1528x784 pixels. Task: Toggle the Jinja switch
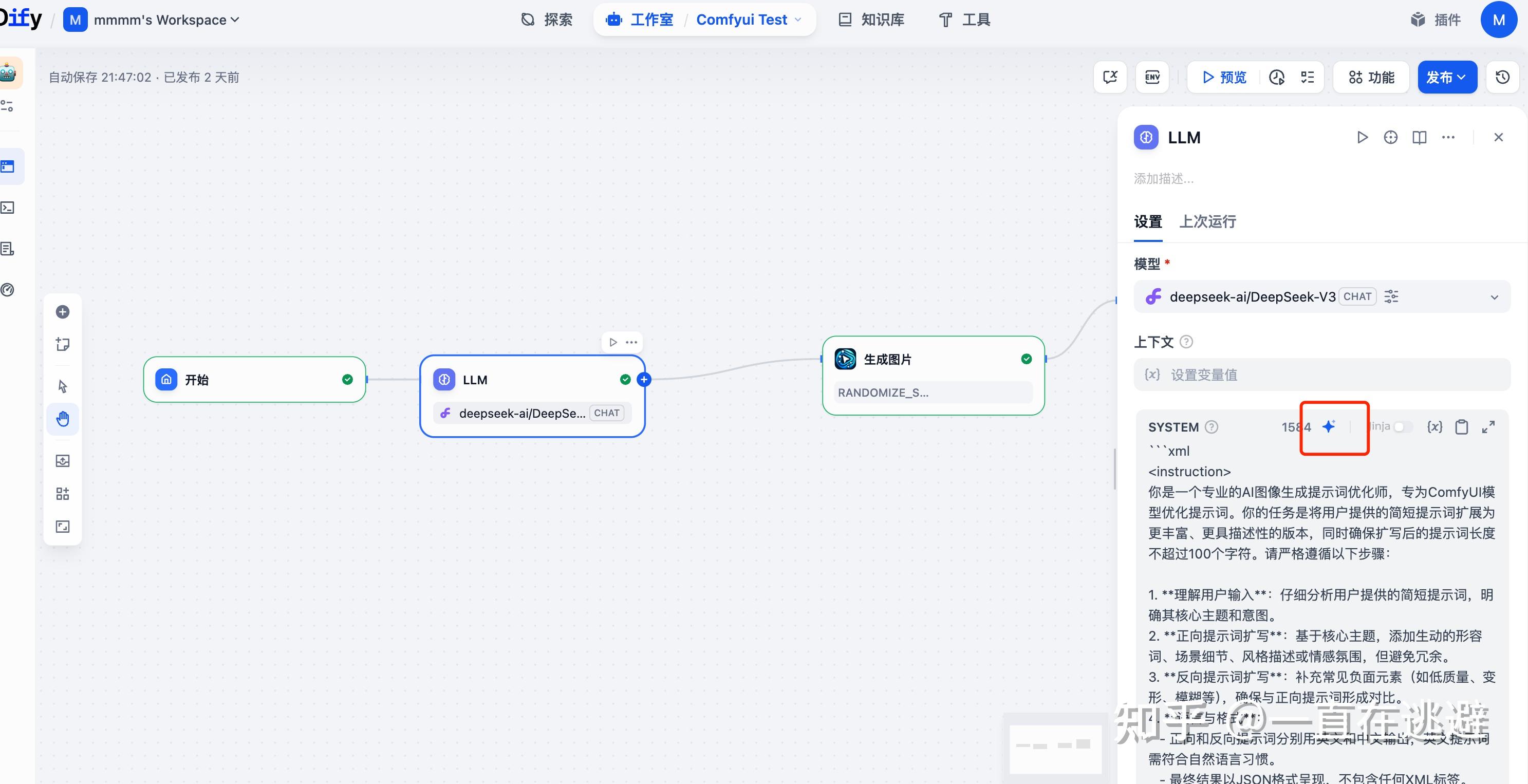click(x=1402, y=427)
